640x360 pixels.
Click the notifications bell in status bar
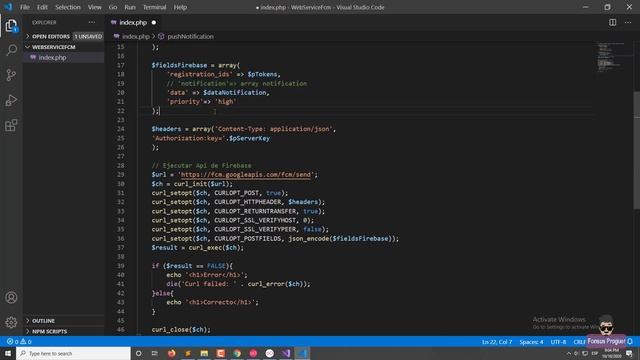click(630, 341)
